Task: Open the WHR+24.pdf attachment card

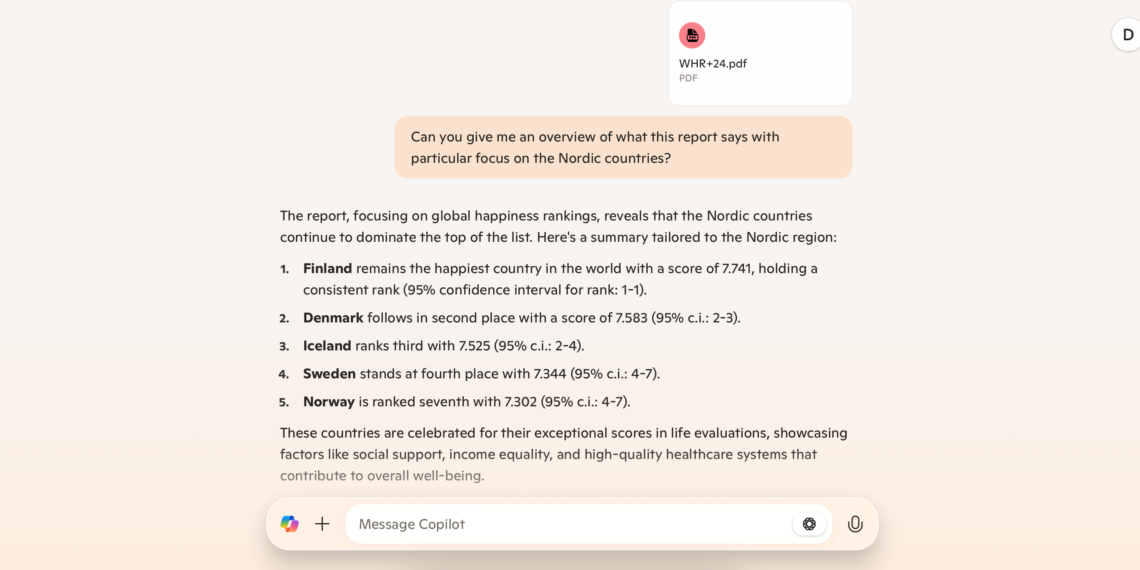Action: (760, 54)
